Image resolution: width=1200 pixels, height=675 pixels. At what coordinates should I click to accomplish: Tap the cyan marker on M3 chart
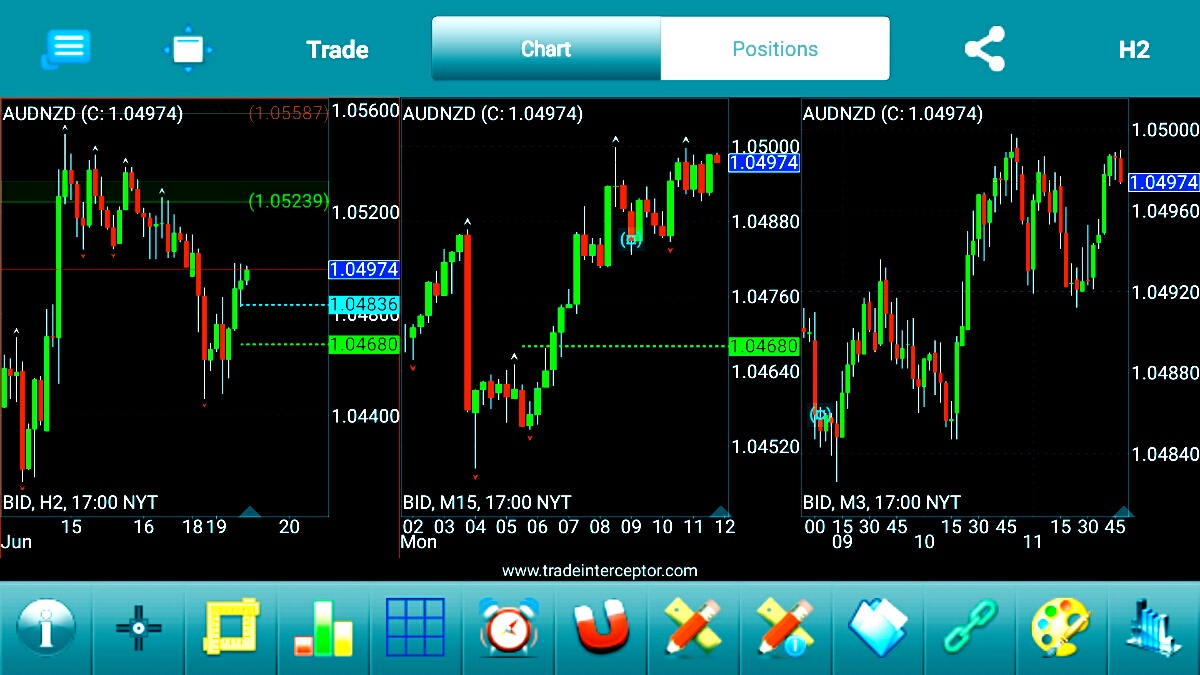820,414
